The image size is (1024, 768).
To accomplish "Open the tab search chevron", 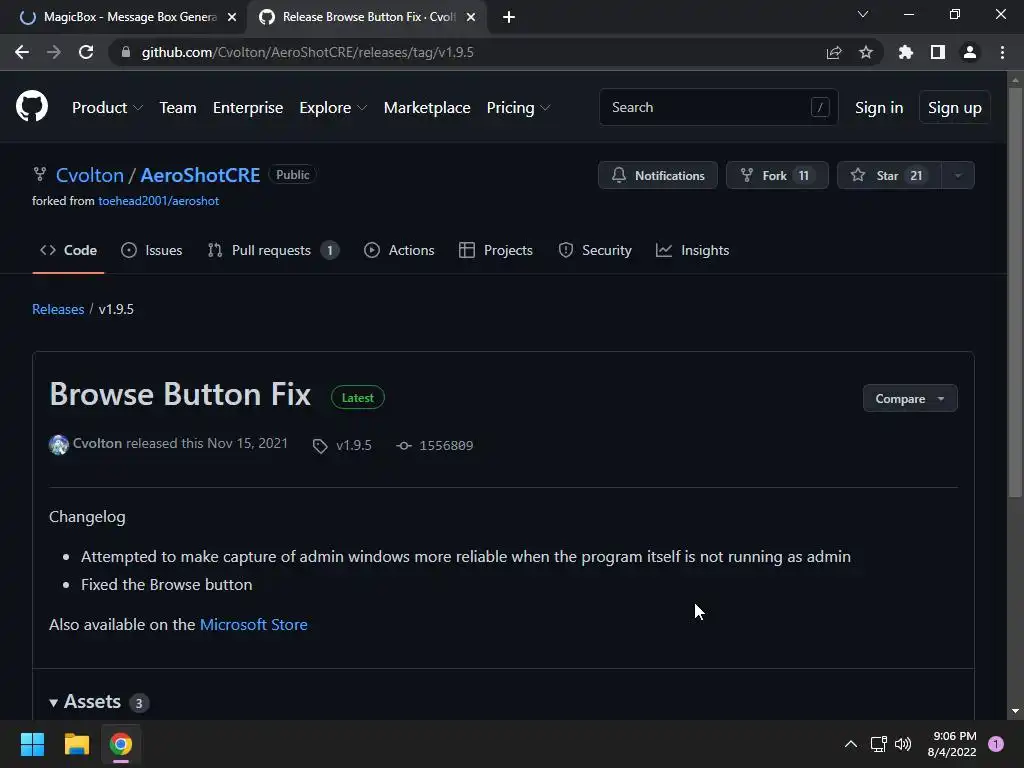I will pos(863,14).
